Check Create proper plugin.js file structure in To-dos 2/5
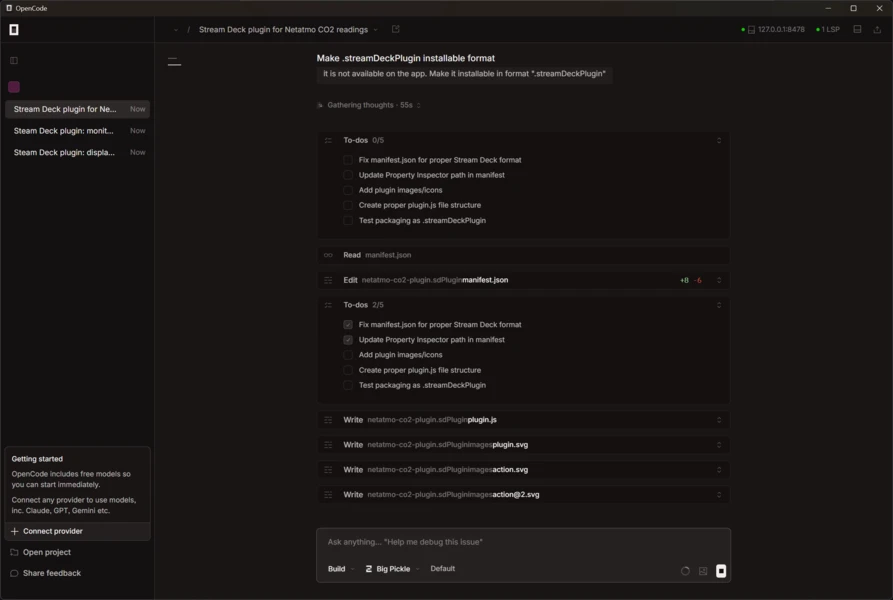 (348, 370)
